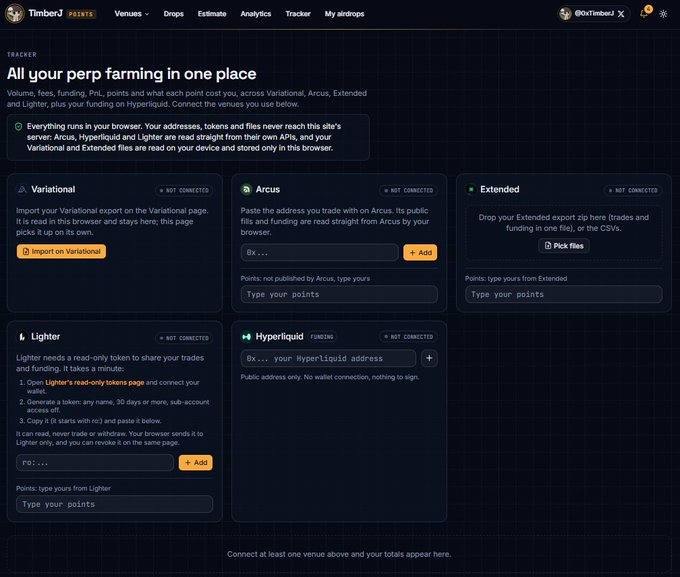Screen dimensions: 680x577
Task: Click the green shield privacy icon
Action: (x=18, y=126)
